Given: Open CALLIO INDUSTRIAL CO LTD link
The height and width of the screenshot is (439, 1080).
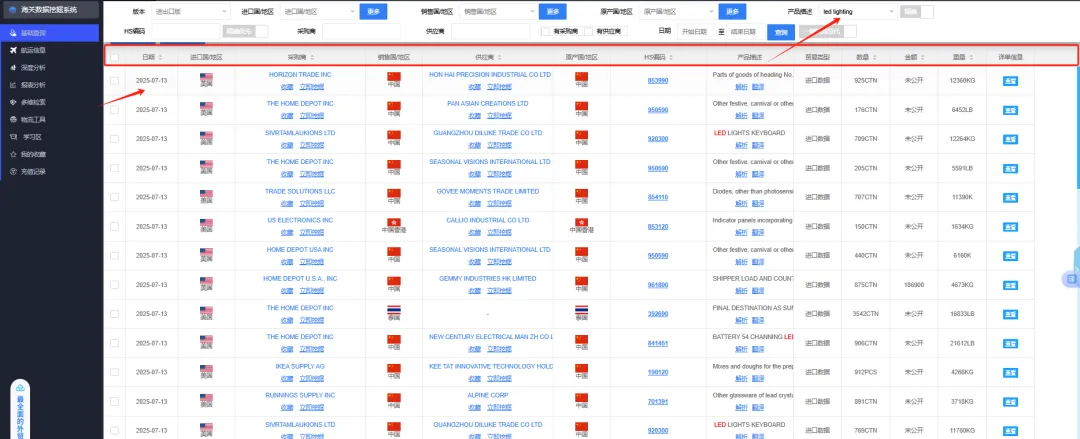Looking at the screenshot, I should (x=488, y=220).
